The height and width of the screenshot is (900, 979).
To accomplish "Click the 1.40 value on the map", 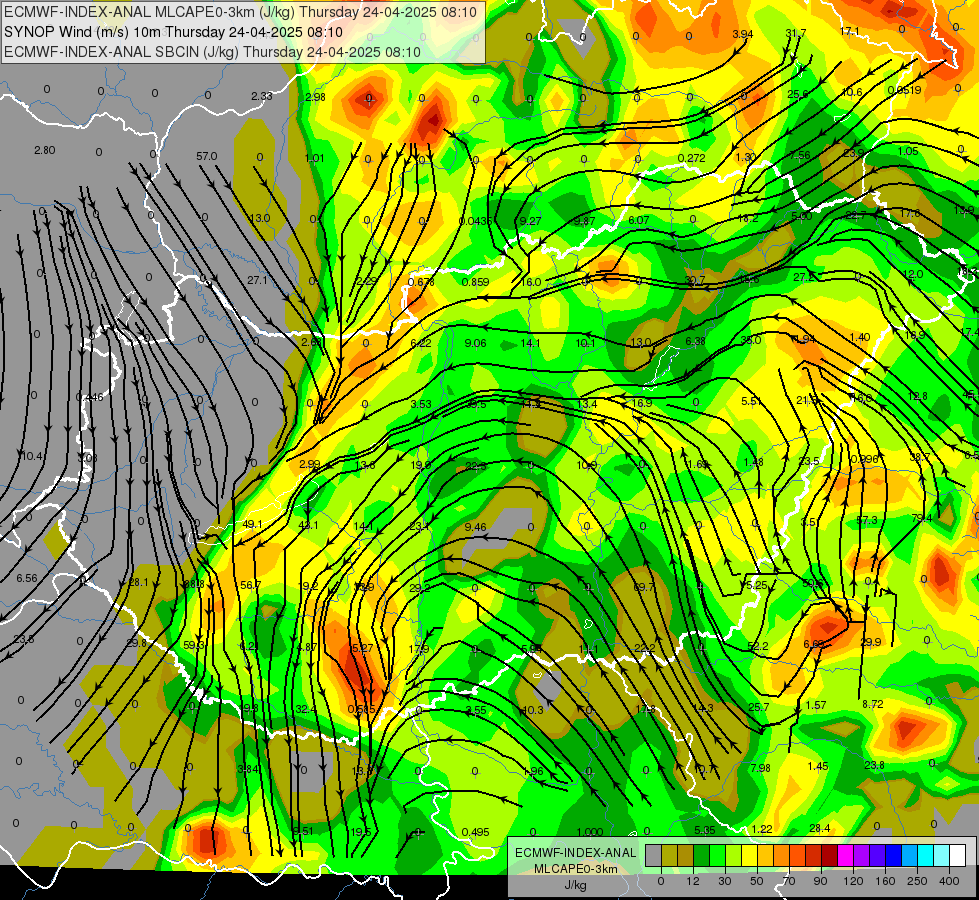I will click(860, 337).
